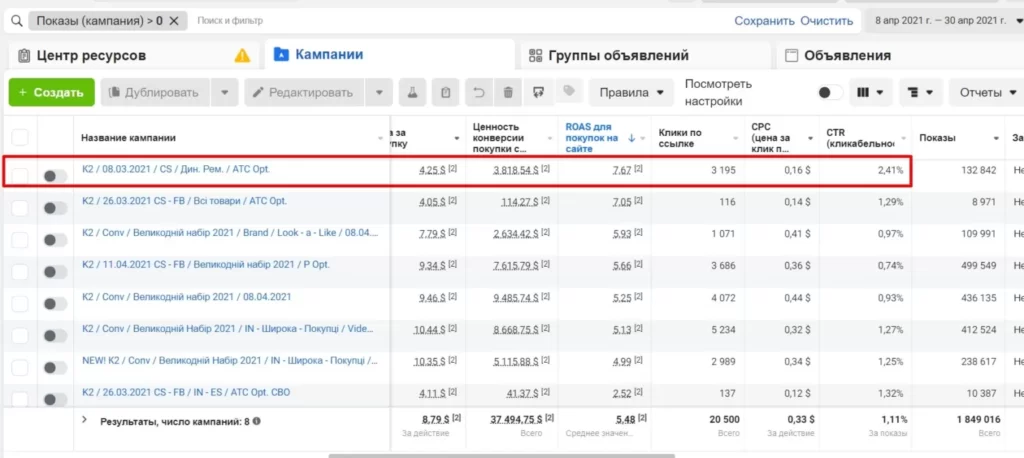Click the export arrow icon beside trash

(x=538, y=92)
